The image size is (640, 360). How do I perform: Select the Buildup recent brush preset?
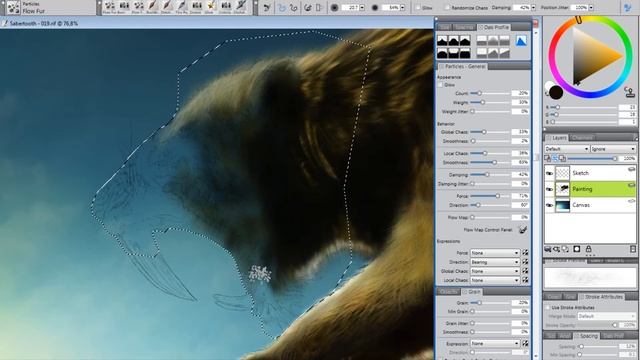[153, 7]
